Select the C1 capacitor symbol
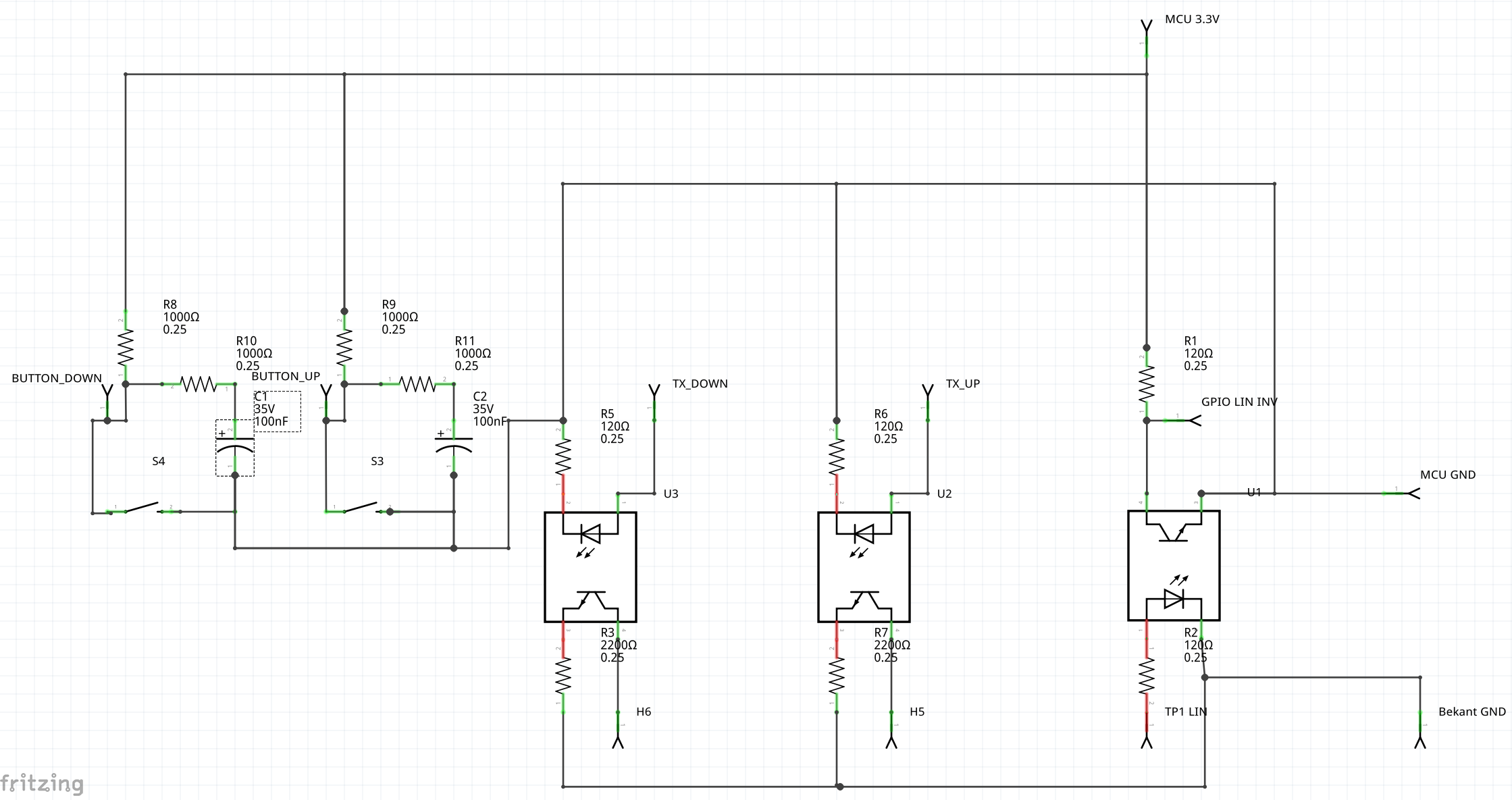 click(x=235, y=448)
